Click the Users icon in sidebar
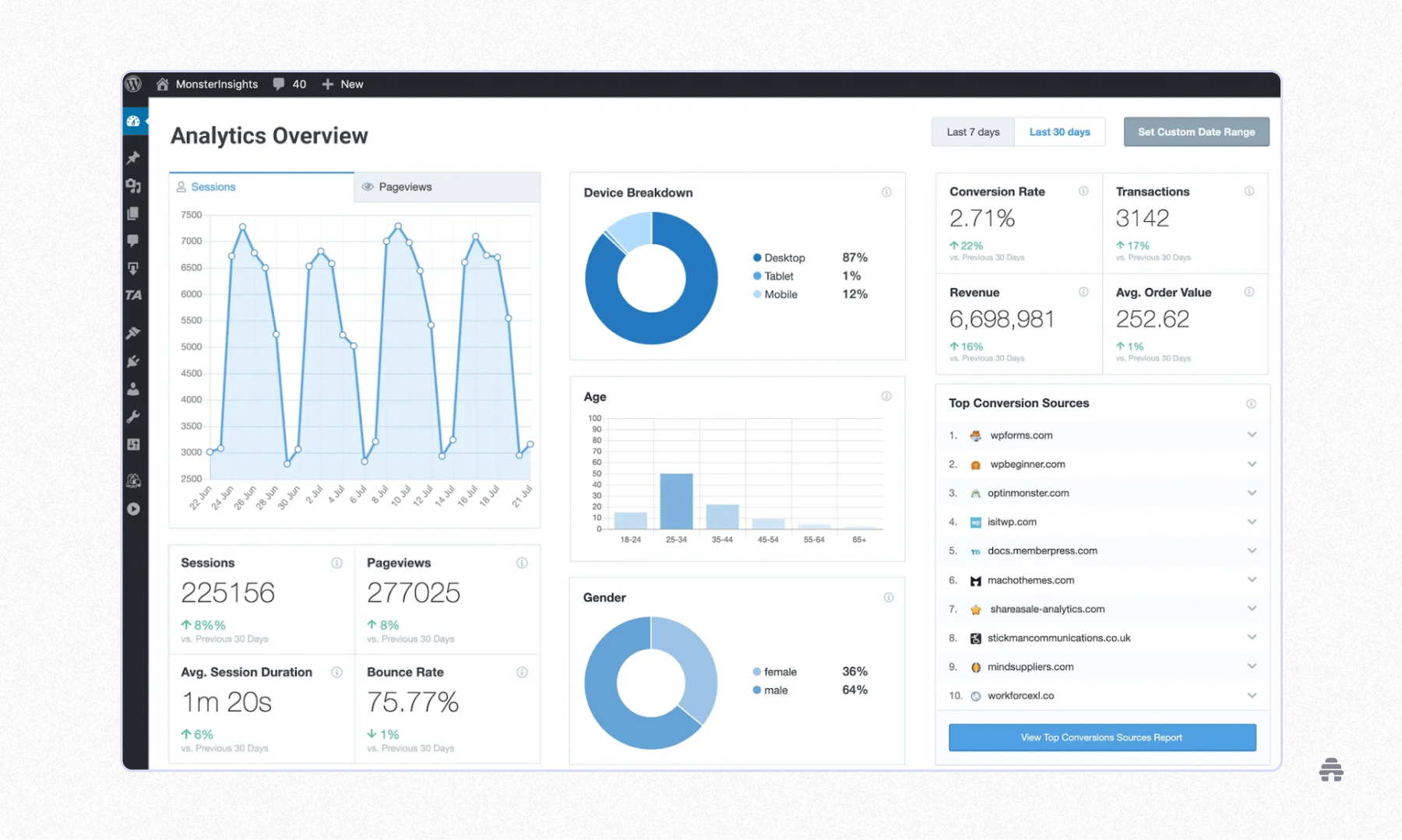The image size is (1402, 840). click(x=133, y=389)
